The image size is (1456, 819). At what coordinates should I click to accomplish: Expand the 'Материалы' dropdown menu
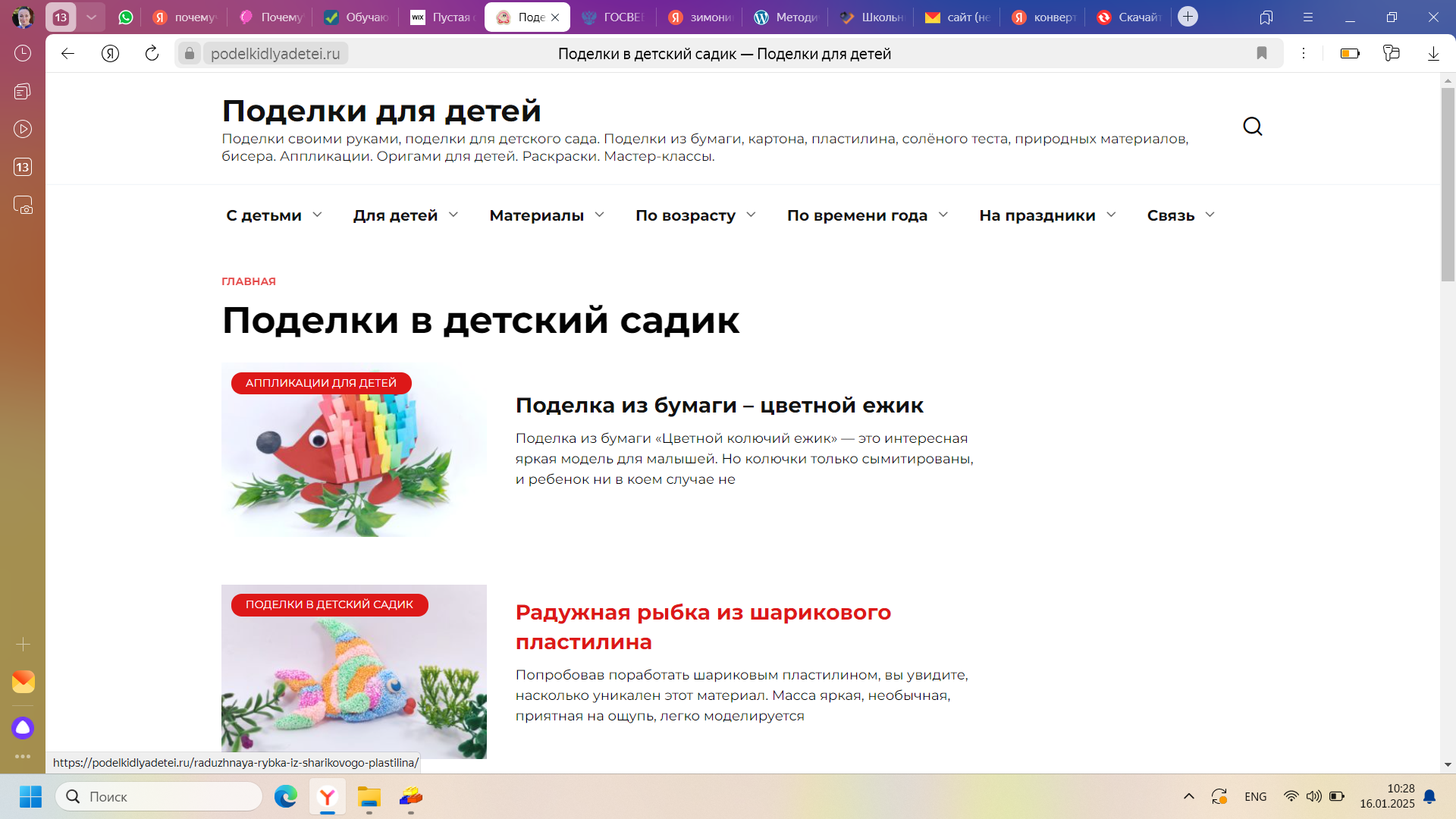point(546,215)
